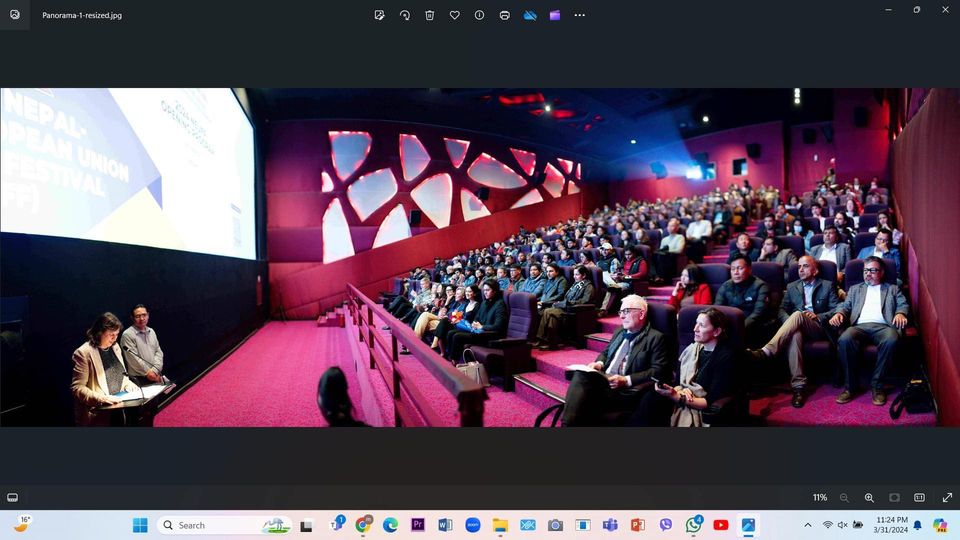Image resolution: width=960 pixels, height=540 pixels.
Task: Open WhatsApp from the taskbar
Action: (693, 525)
